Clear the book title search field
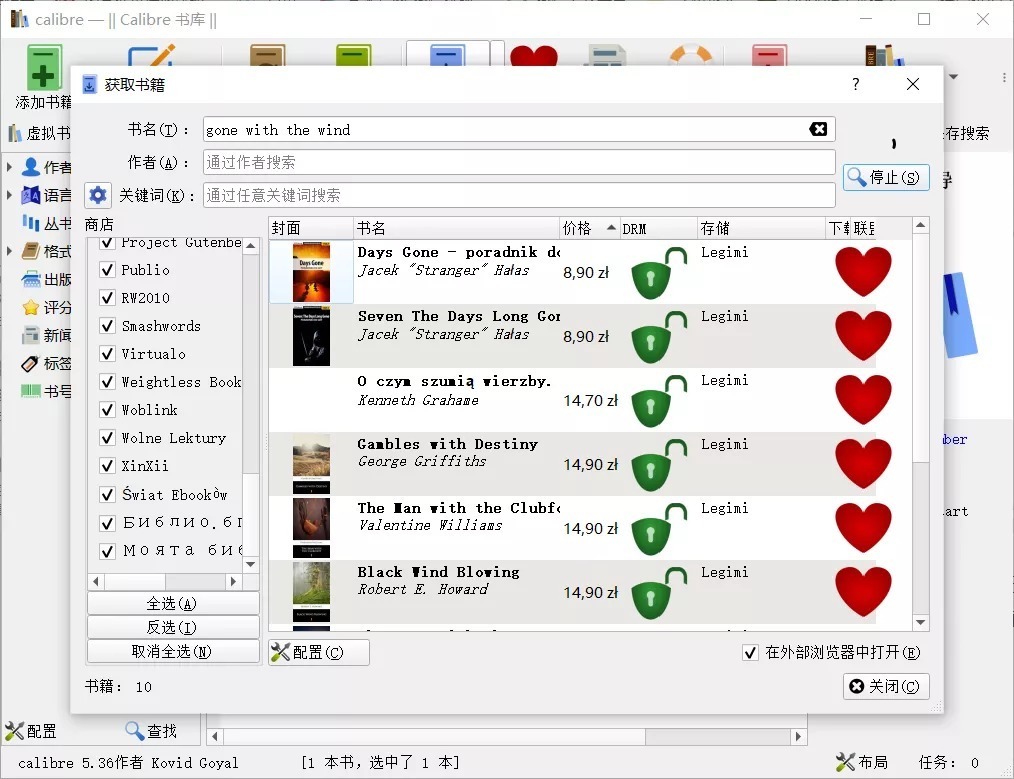The image size is (1014, 779). 818,129
